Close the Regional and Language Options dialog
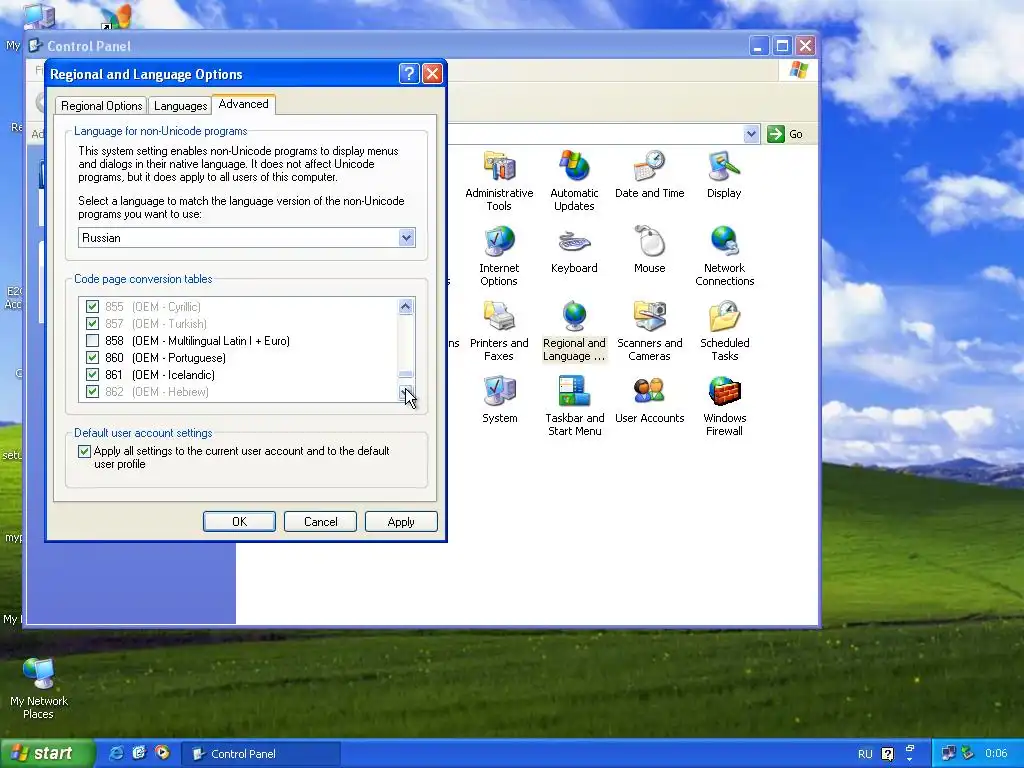The width and height of the screenshot is (1024, 768). [x=432, y=73]
